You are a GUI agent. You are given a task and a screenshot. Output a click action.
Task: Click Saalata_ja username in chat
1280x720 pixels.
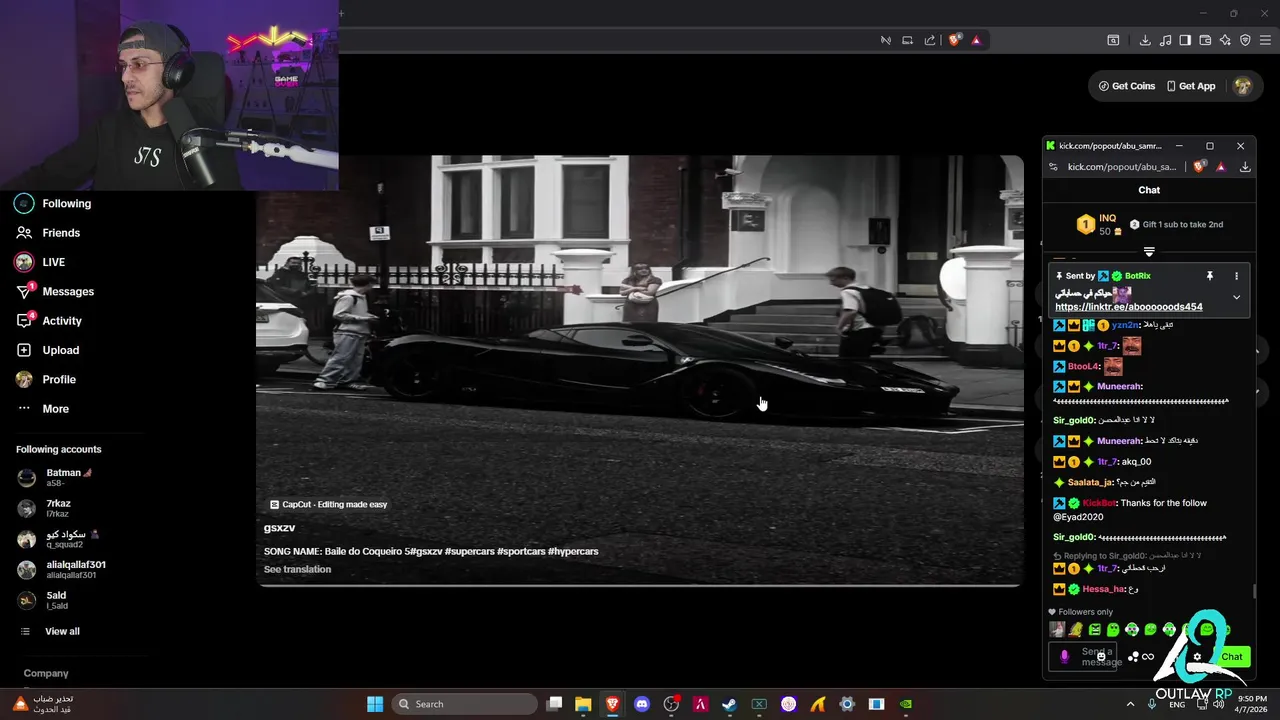(x=1090, y=482)
